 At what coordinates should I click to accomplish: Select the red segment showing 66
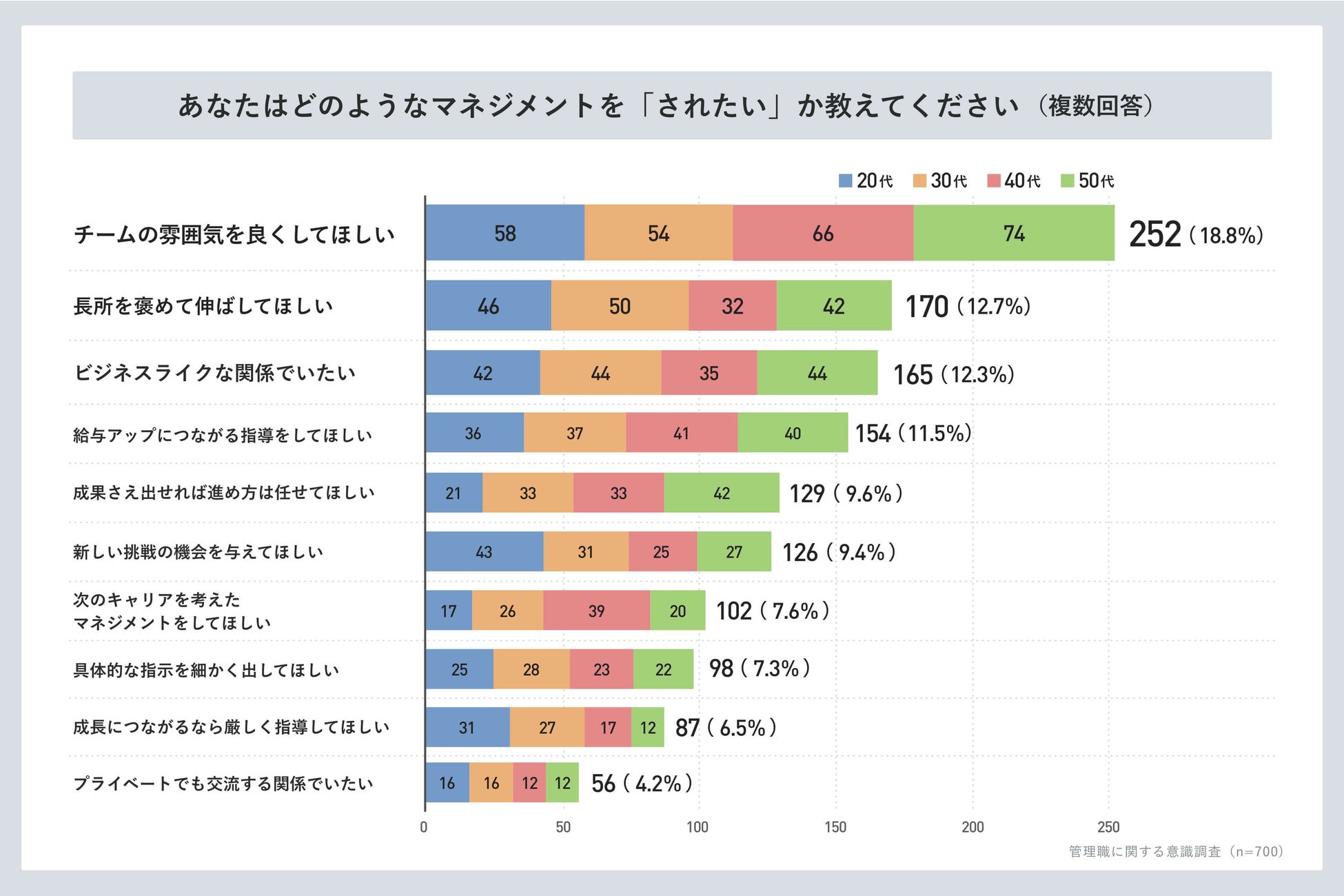(x=823, y=234)
